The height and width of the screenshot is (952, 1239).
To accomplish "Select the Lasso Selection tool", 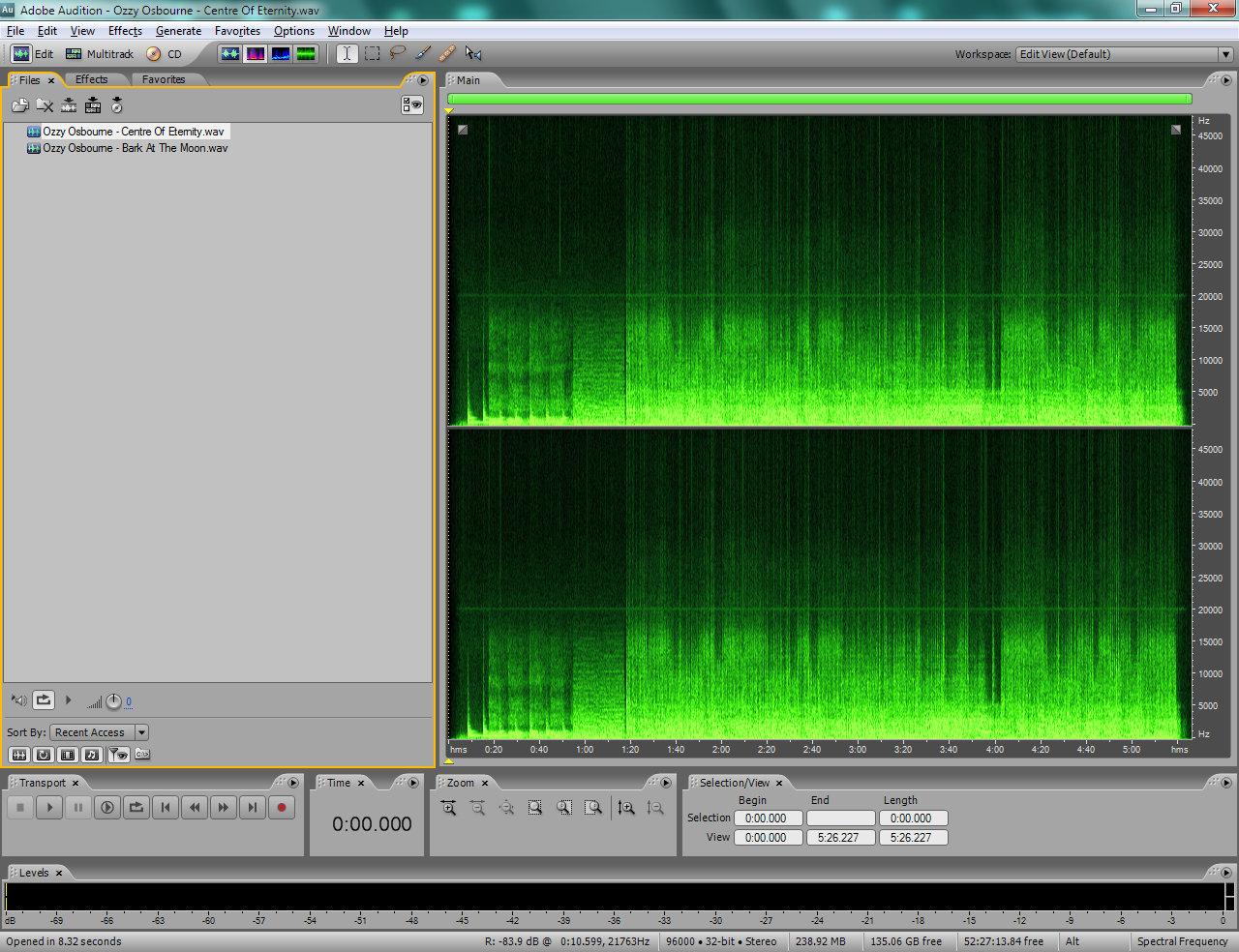I will 397,54.
